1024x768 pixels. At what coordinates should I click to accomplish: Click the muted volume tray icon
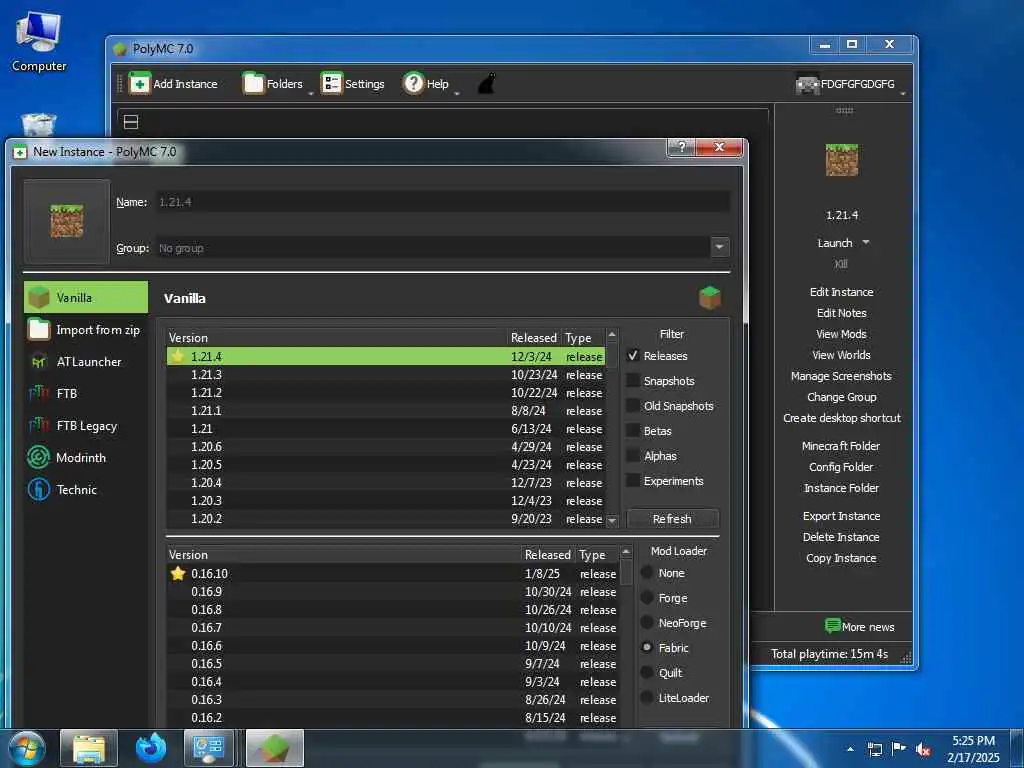point(923,749)
